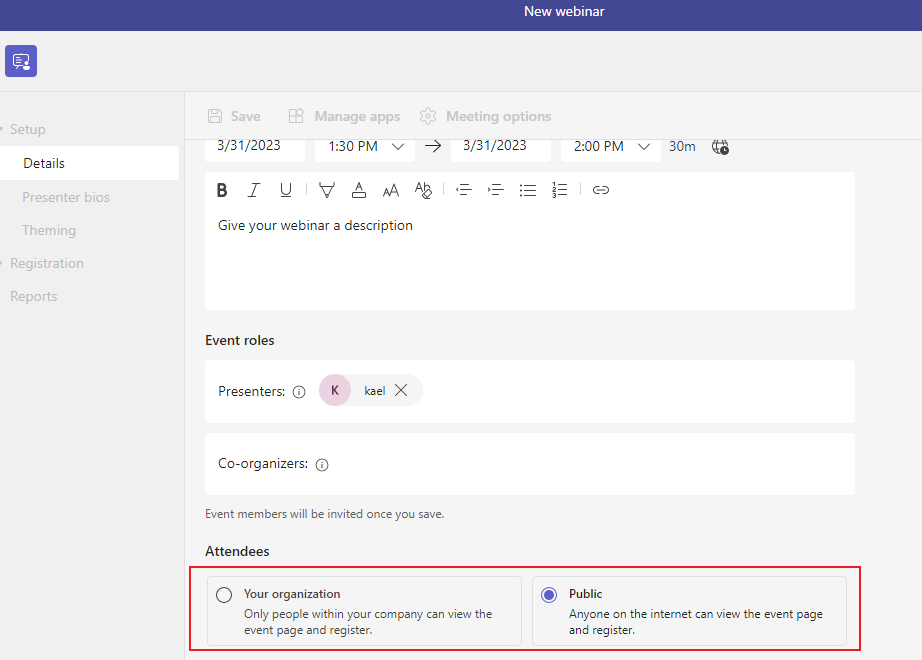Open the end time dropdown
The image size is (922, 660).
coord(645,146)
